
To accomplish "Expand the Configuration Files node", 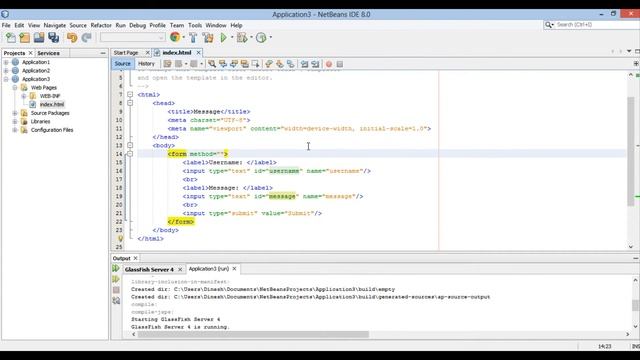I will (x=15, y=130).
